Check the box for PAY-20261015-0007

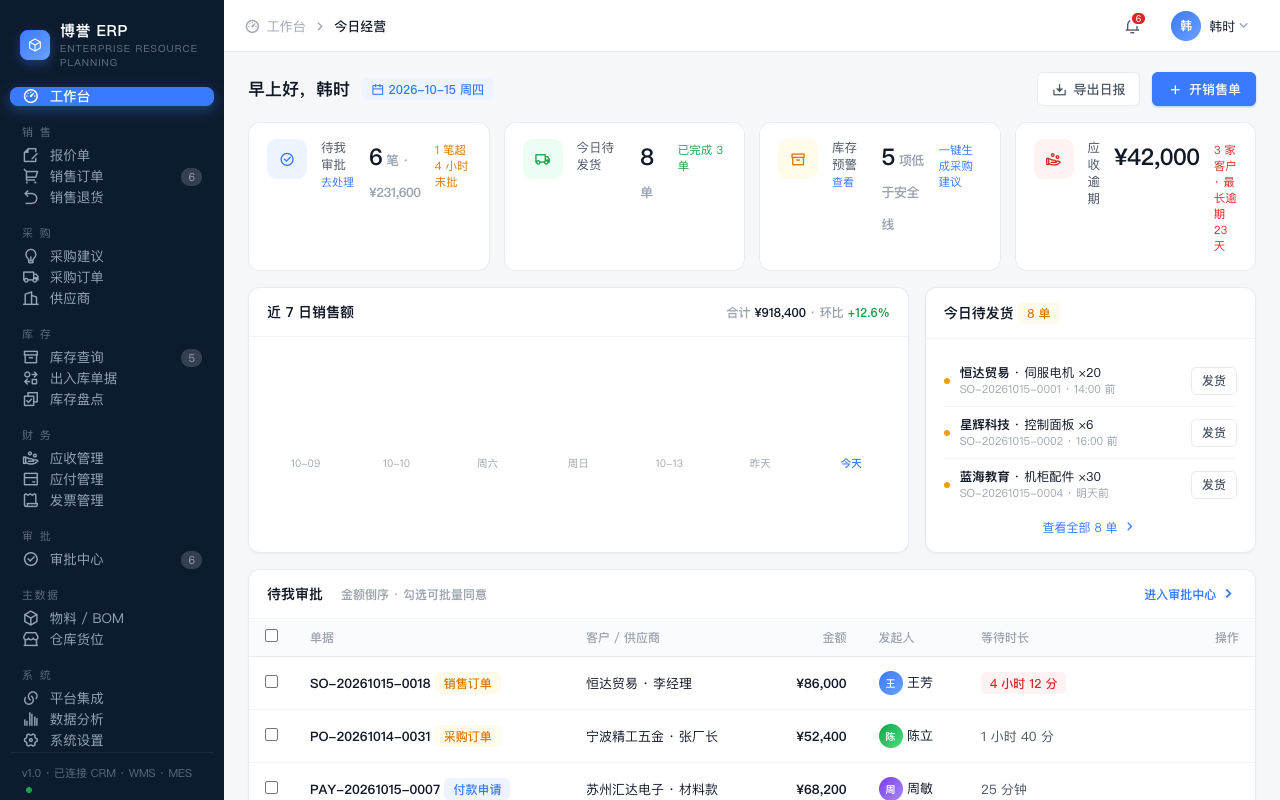point(271,788)
